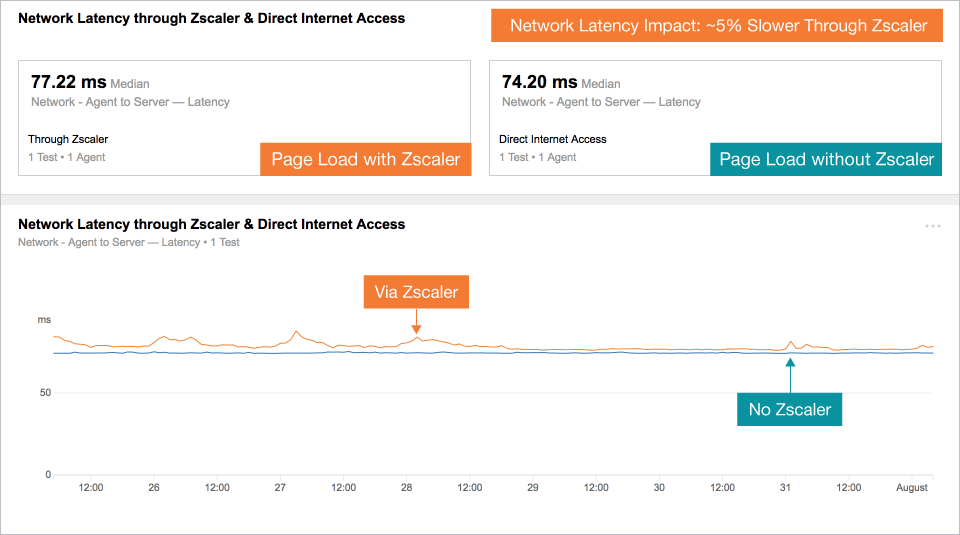Click the 74.20 ms median latency value
This screenshot has width=960, height=535.
pyautogui.click(x=539, y=82)
